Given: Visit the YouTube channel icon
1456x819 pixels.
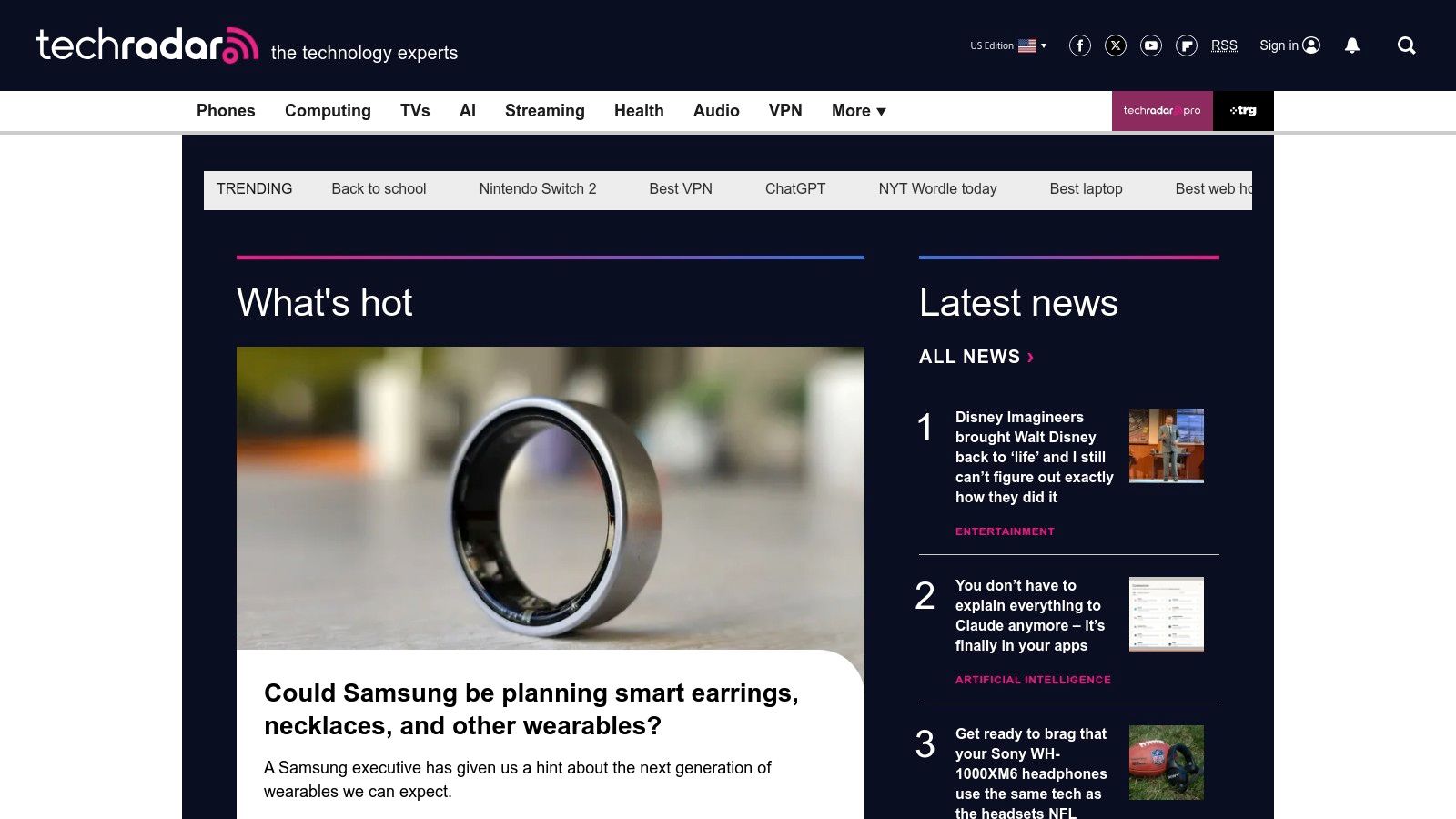Looking at the screenshot, I should tap(1151, 45).
